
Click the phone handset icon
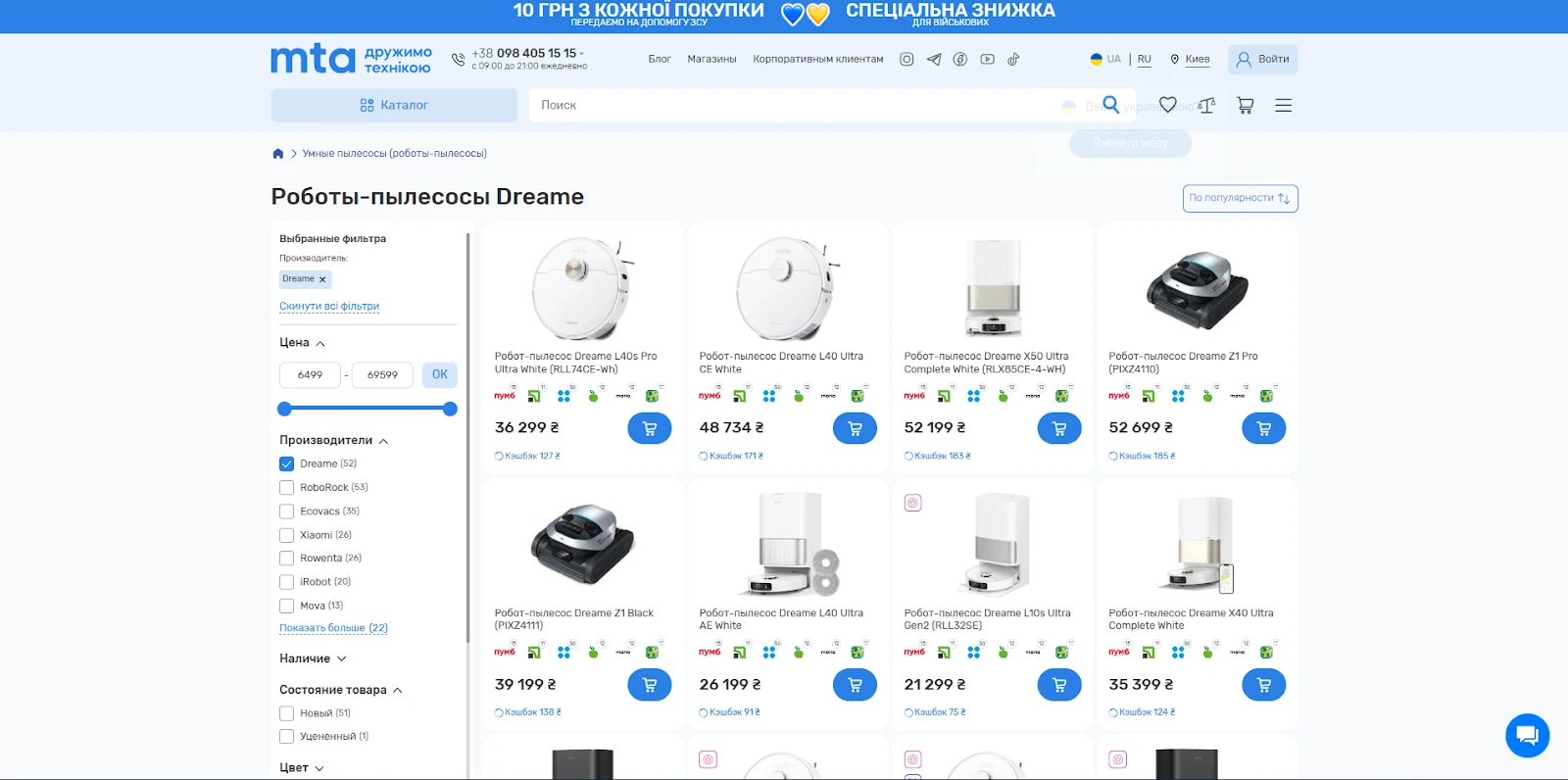point(458,60)
